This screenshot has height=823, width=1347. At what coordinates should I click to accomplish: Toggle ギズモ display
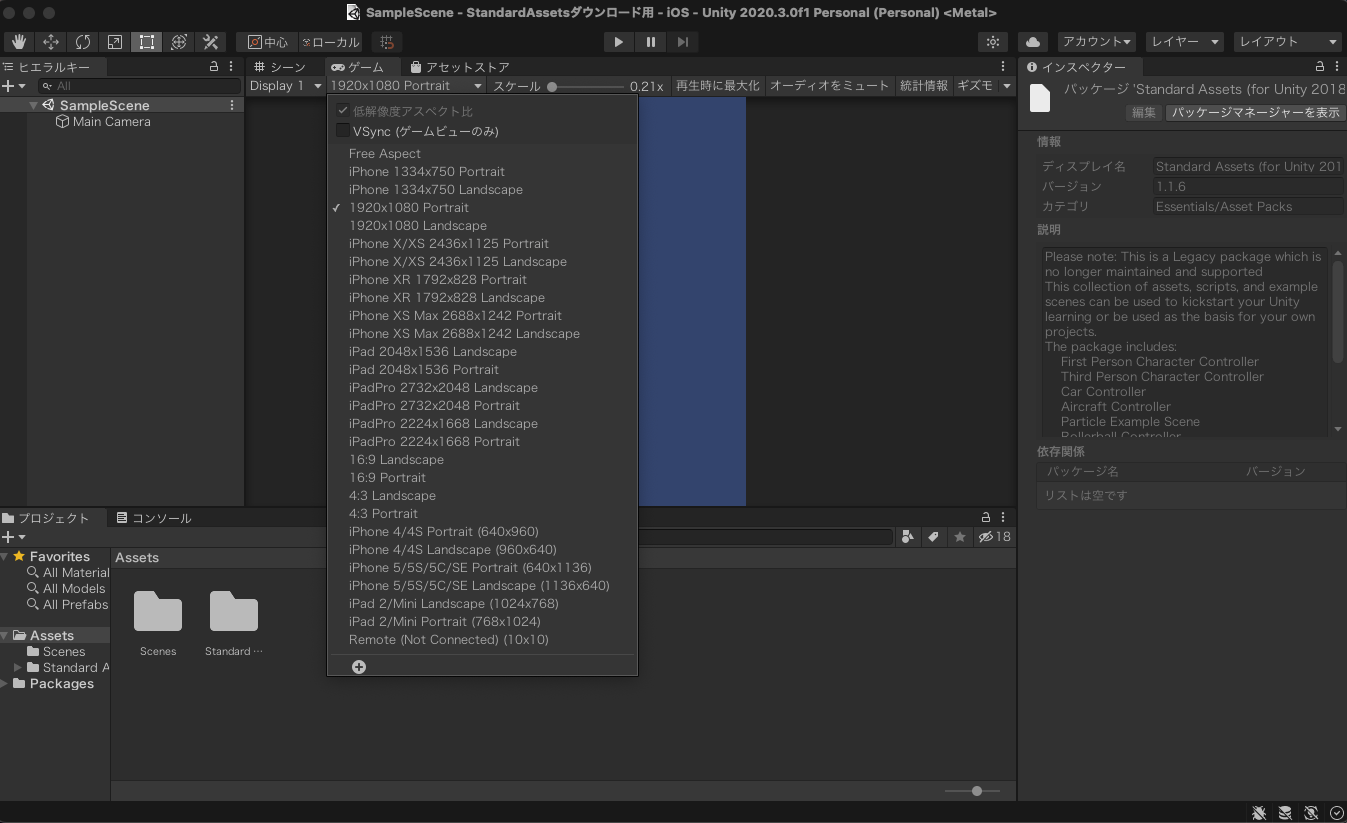(975, 86)
